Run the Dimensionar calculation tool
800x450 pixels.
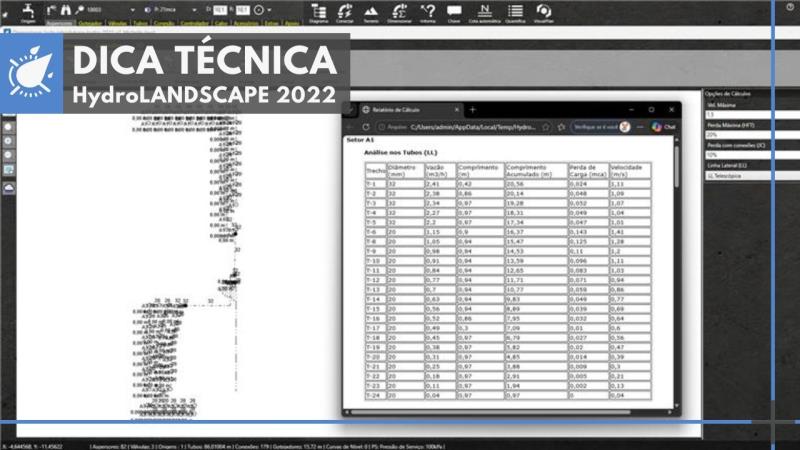coord(399,13)
